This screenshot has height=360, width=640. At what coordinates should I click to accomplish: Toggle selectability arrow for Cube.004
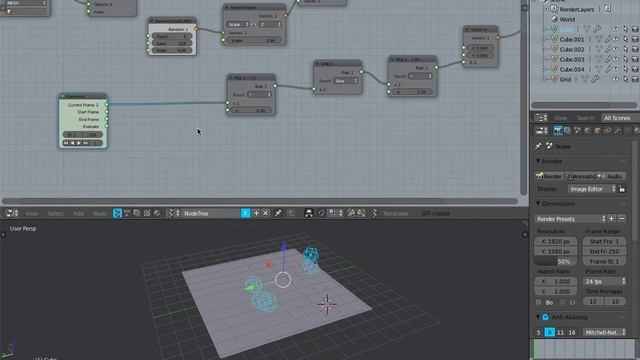[625, 69]
